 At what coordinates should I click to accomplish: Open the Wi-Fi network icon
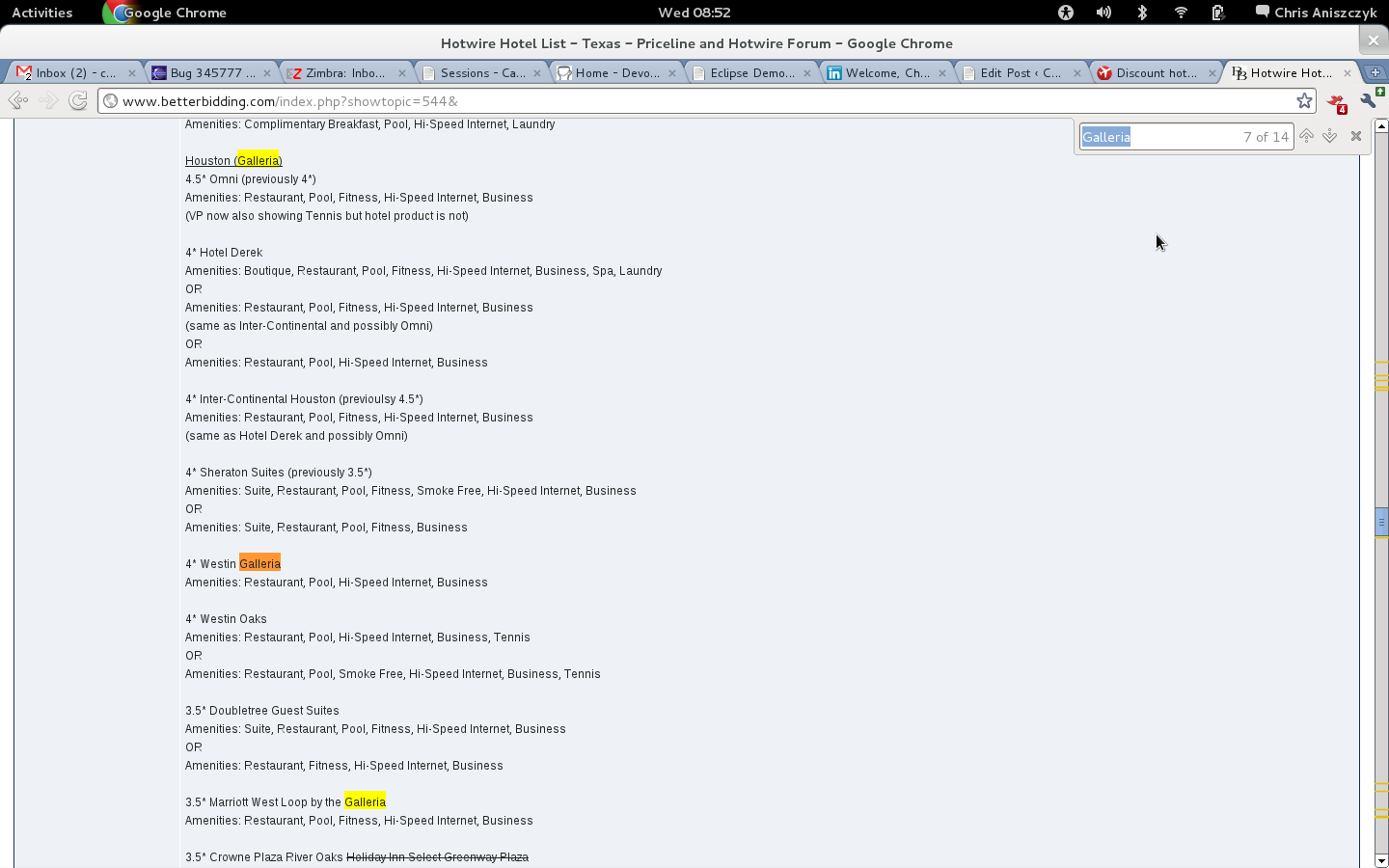(x=1181, y=13)
